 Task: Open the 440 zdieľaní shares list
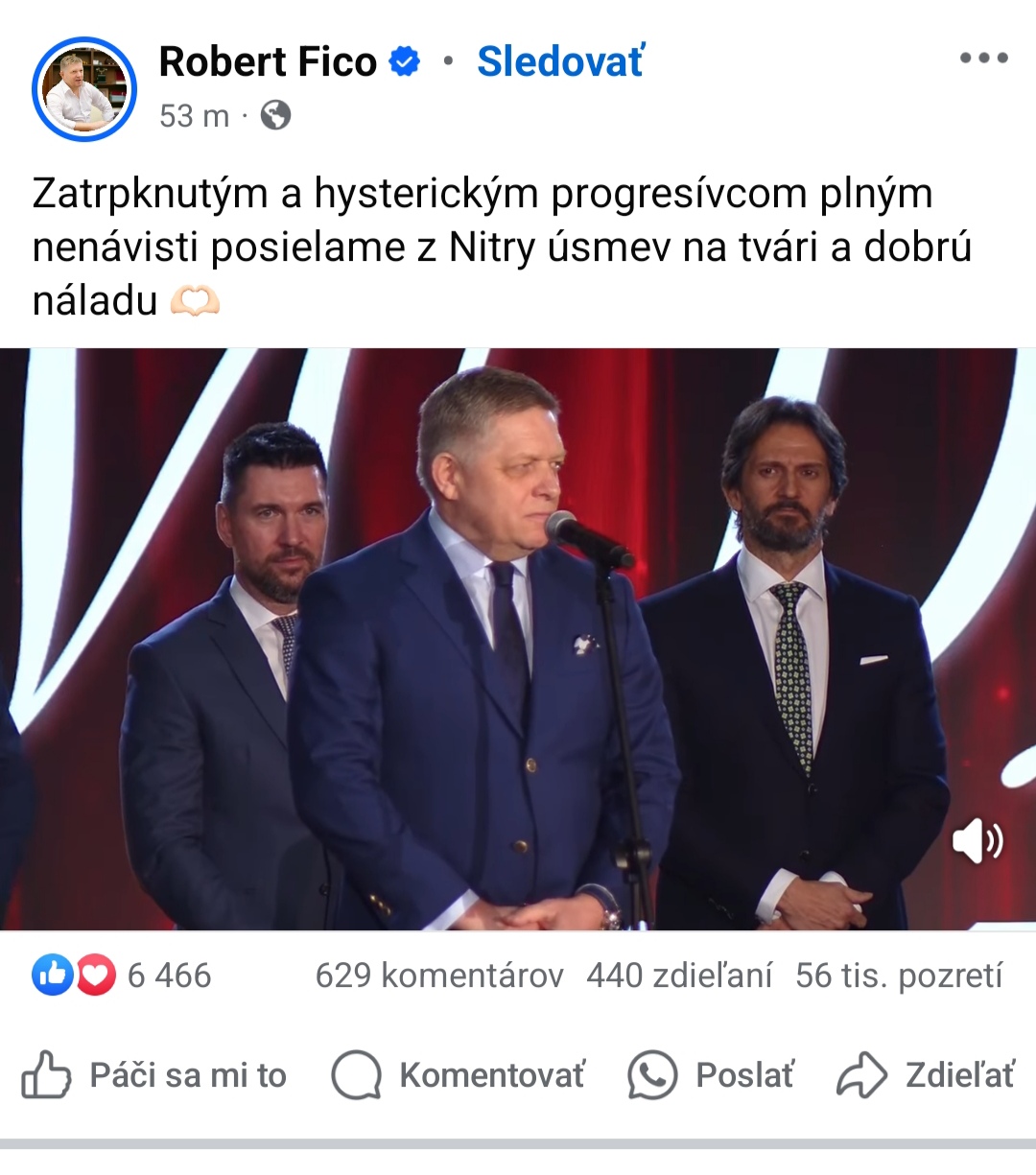point(679,975)
